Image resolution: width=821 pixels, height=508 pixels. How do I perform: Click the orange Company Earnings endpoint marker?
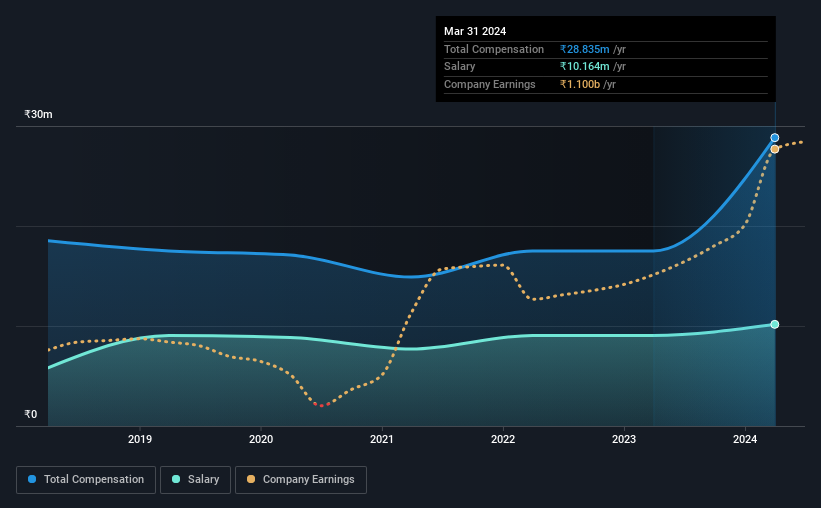point(774,149)
